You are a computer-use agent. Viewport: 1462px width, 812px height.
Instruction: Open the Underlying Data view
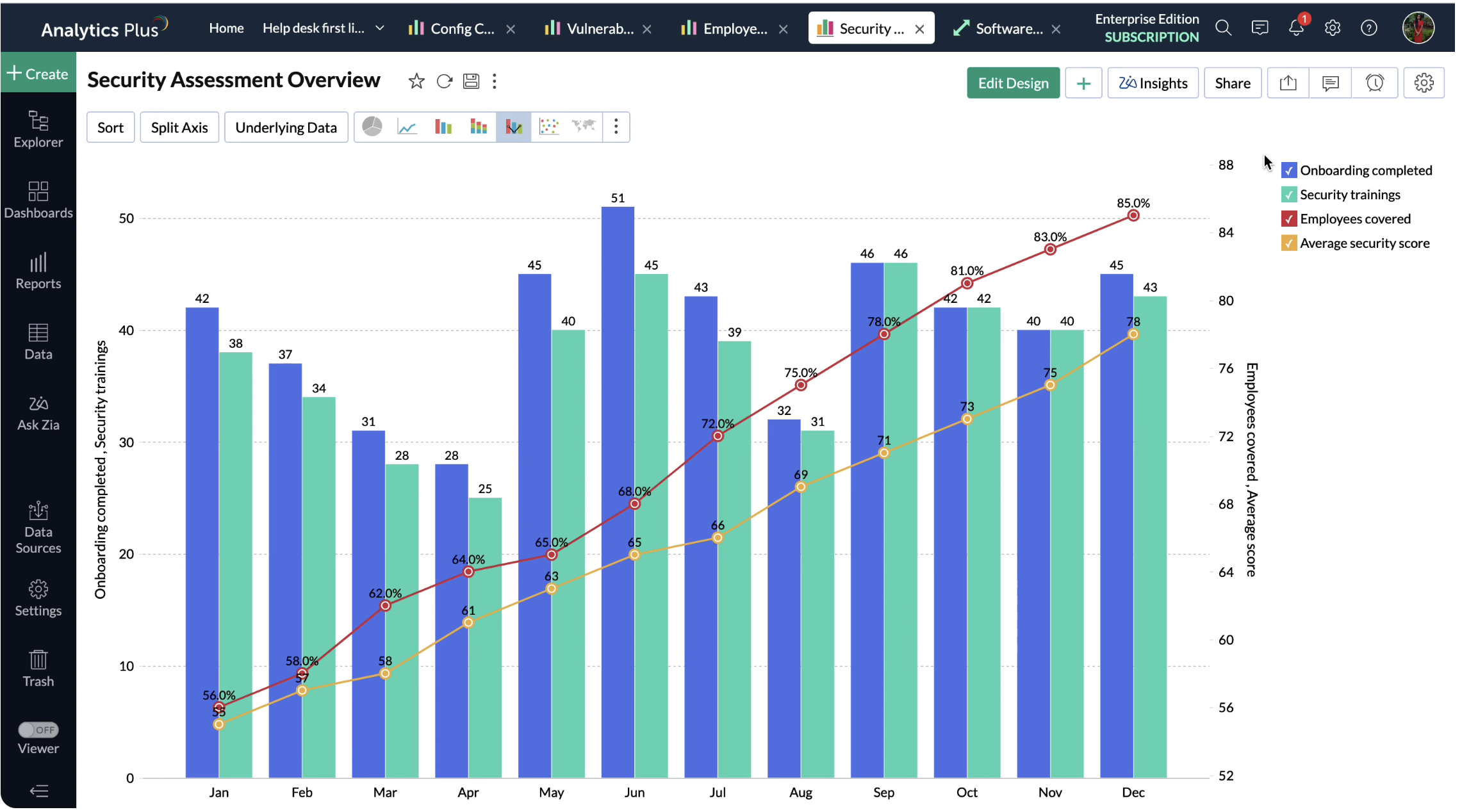pyautogui.click(x=286, y=127)
